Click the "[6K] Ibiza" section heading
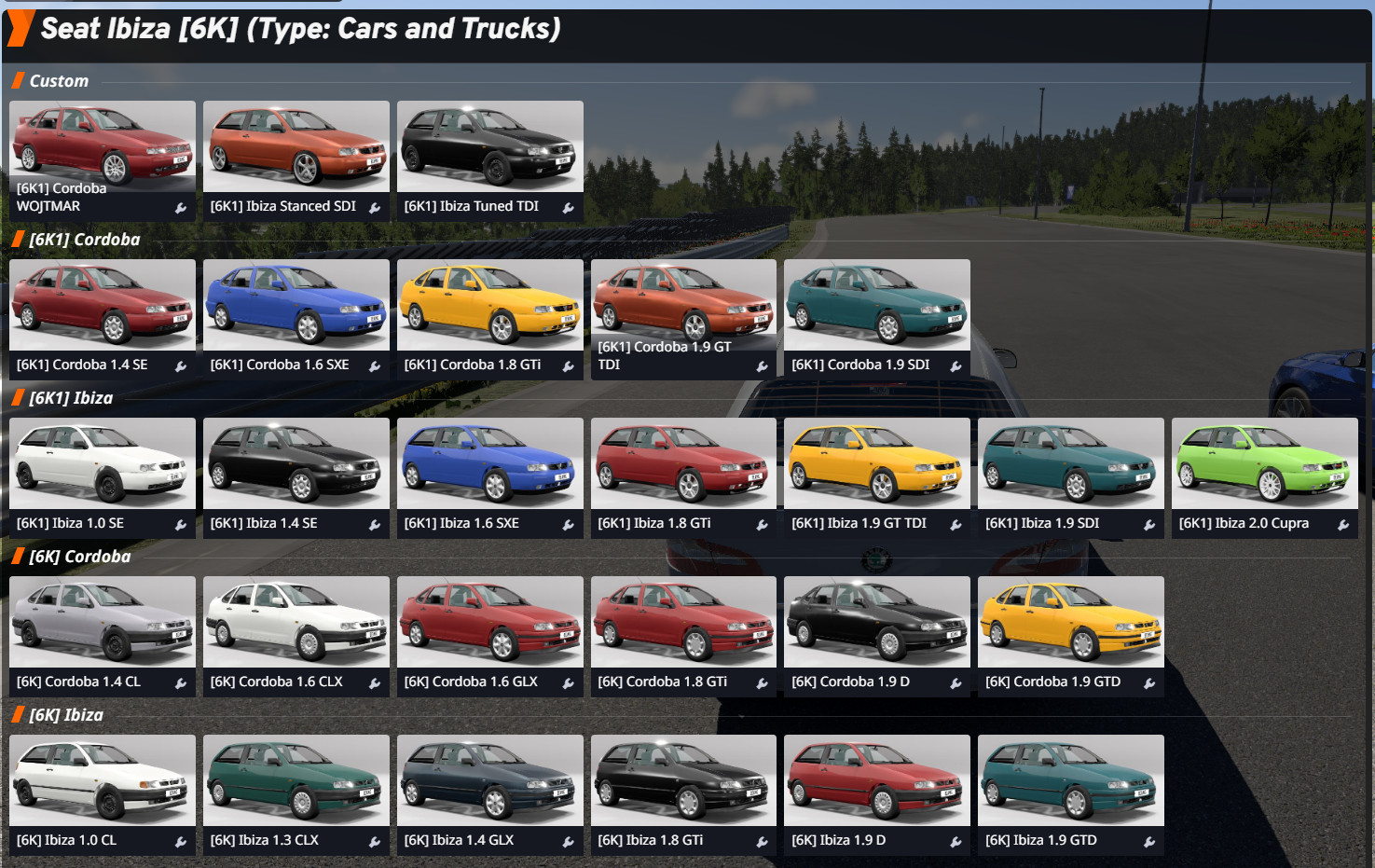 [66, 715]
